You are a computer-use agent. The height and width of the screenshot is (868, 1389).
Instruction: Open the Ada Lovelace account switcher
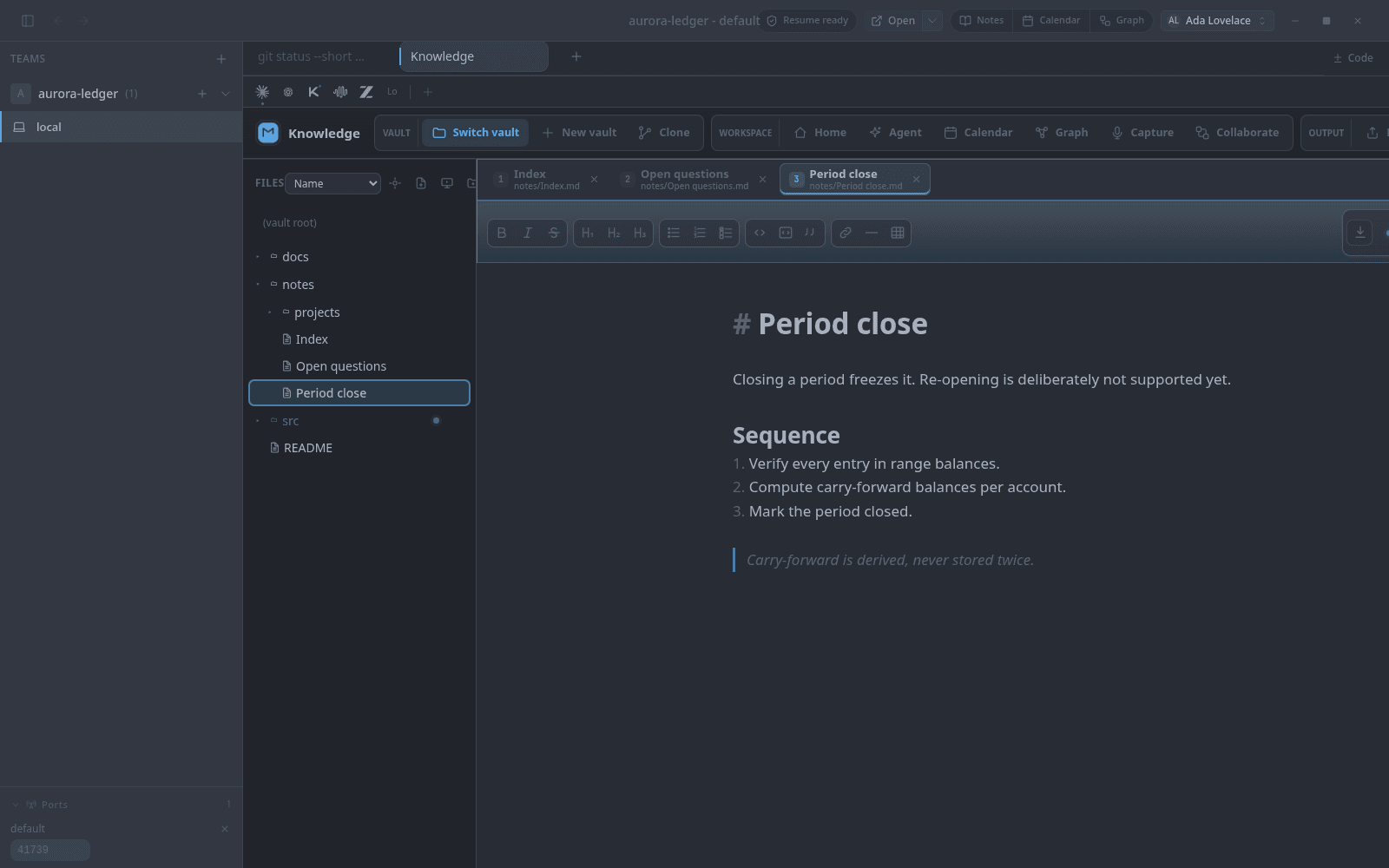click(1217, 21)
